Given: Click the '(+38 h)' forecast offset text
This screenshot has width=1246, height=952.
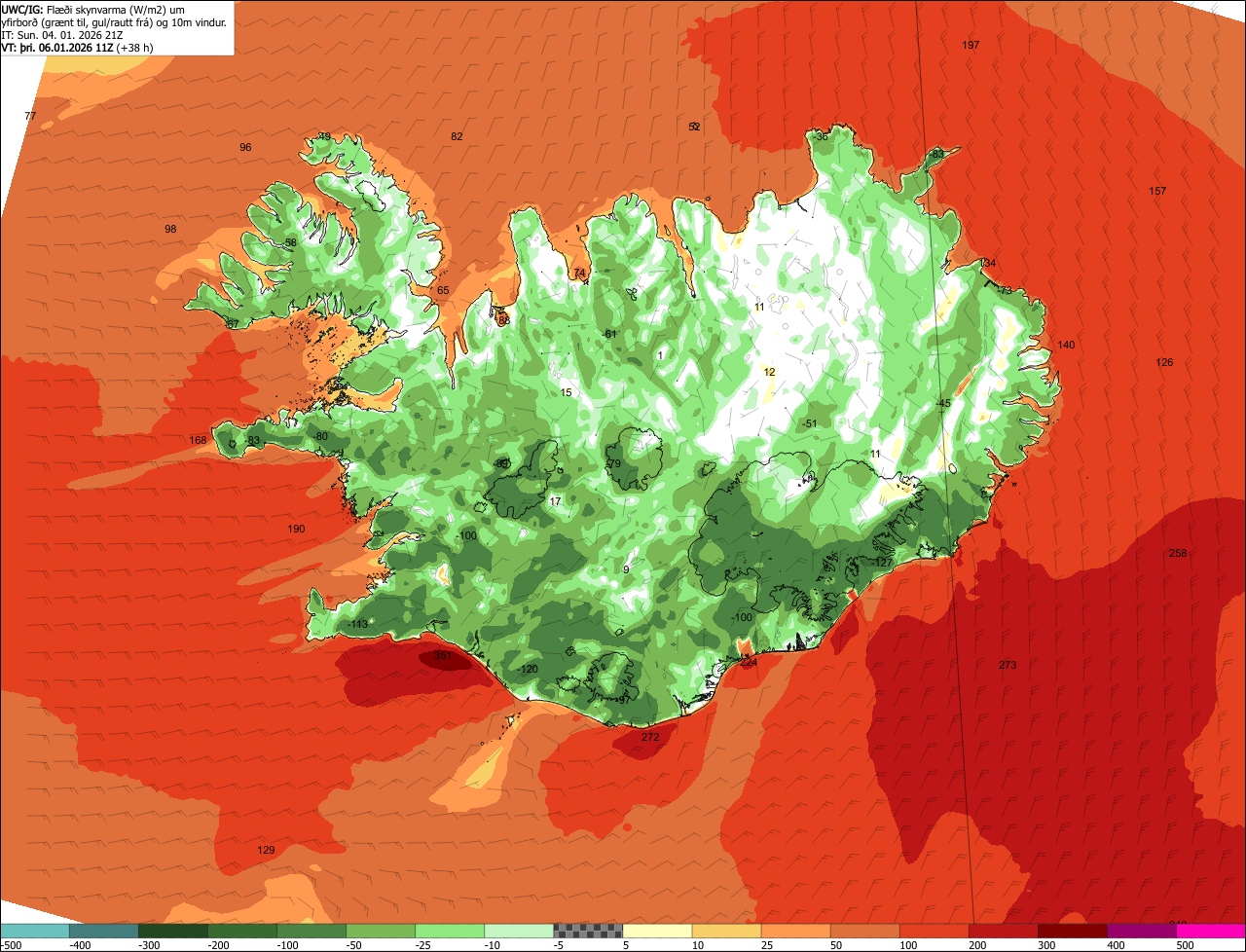Looking at the screenshot, I should pos(135,47).
